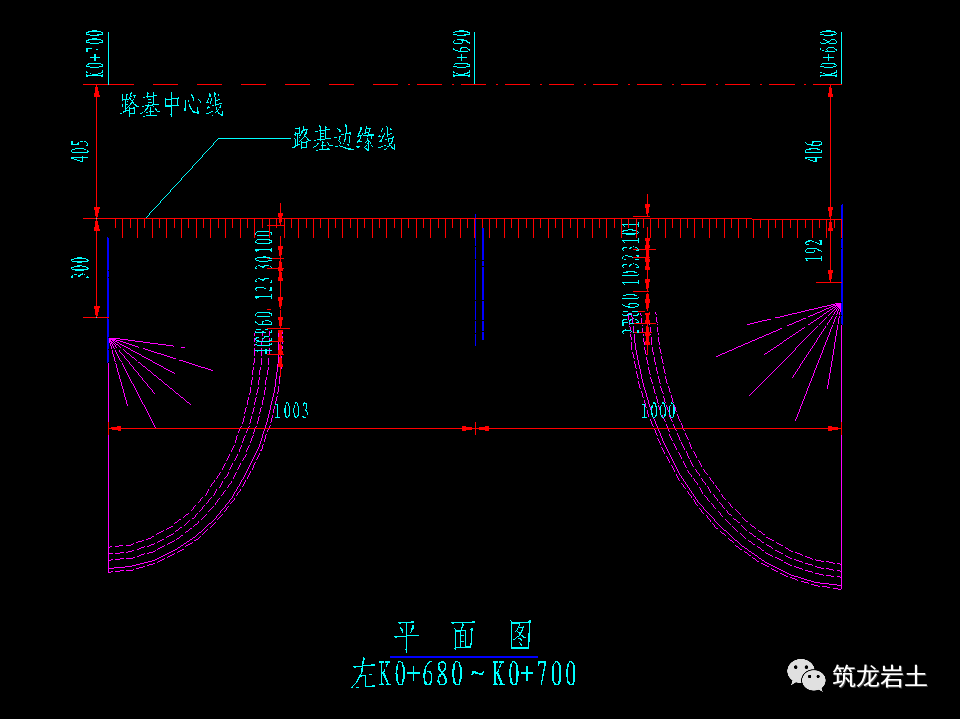Click the 1000 horizontal dimension value

pos(658,410)
